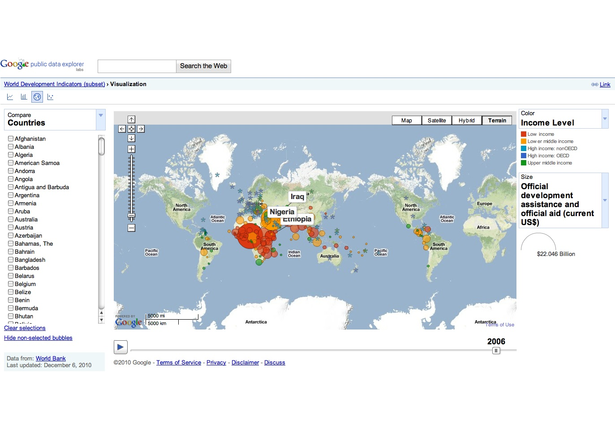The image size is (615, 424).
Task: Check the Bahrain checkbox
Action: tap(11, 251)
